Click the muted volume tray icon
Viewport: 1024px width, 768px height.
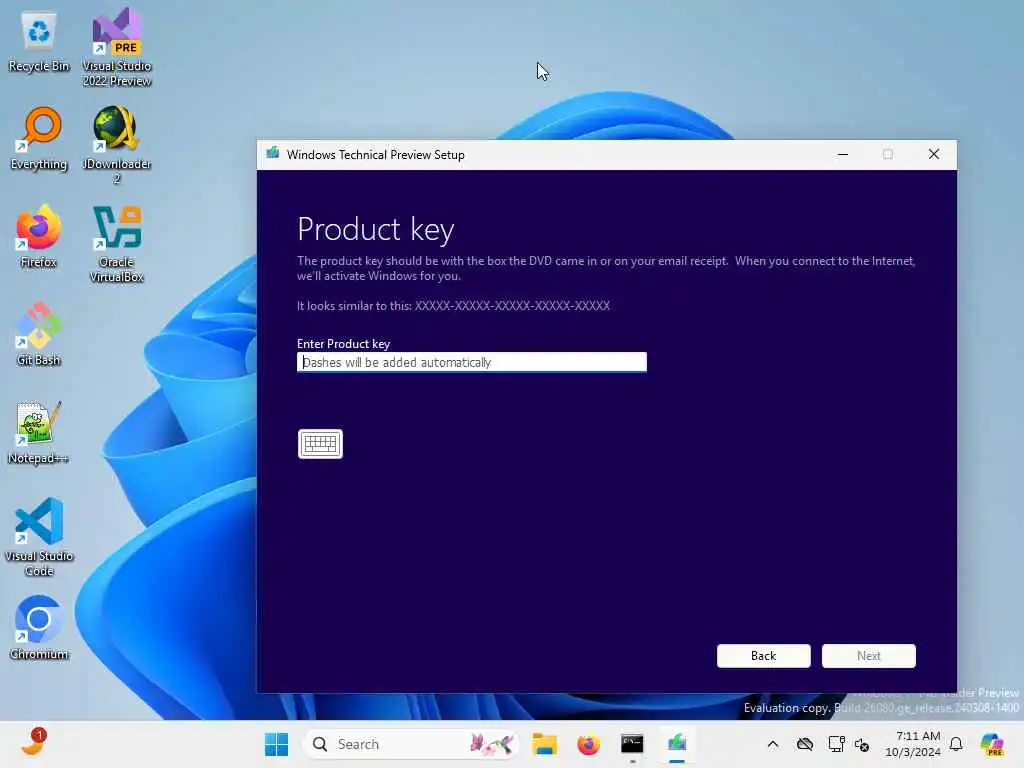[x=862, y=744]
